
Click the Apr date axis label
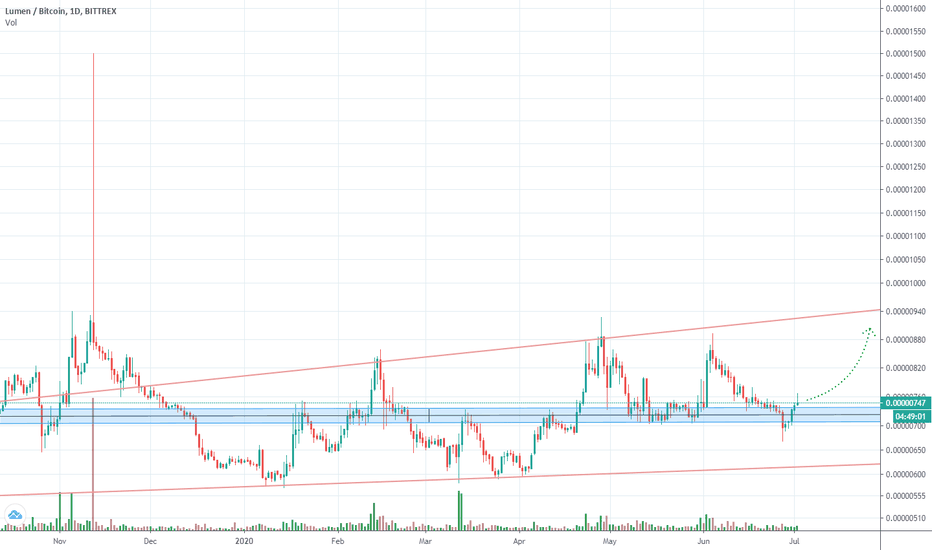coord(519,541)
